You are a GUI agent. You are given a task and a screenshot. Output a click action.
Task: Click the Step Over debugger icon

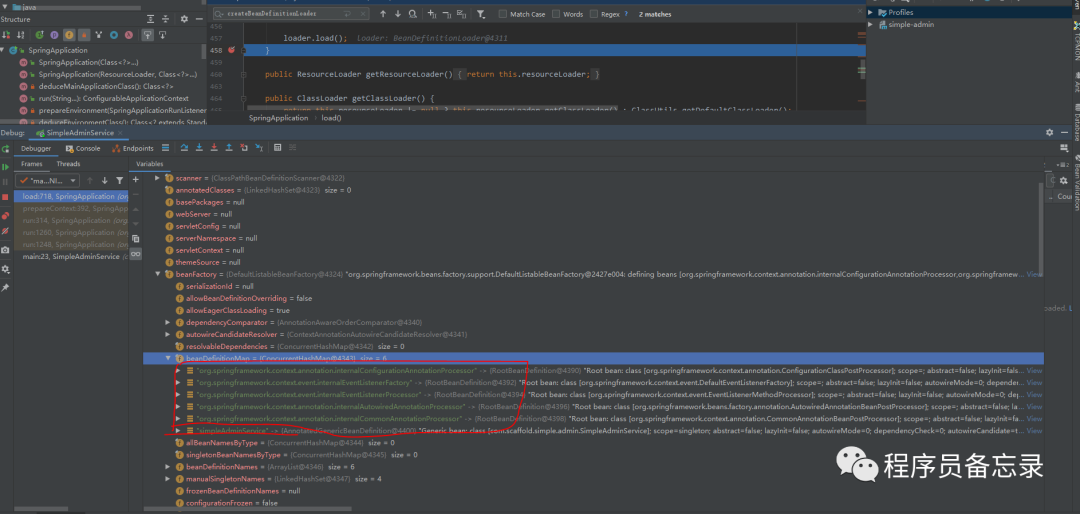[185, 148]
